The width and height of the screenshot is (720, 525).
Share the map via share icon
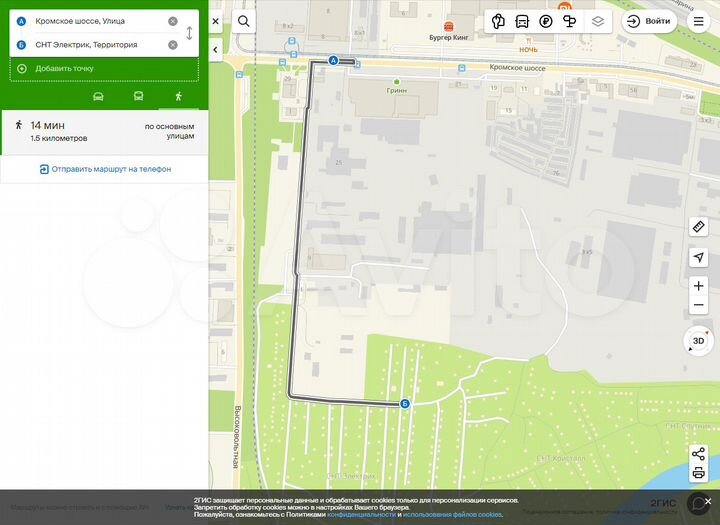[698, 454]
